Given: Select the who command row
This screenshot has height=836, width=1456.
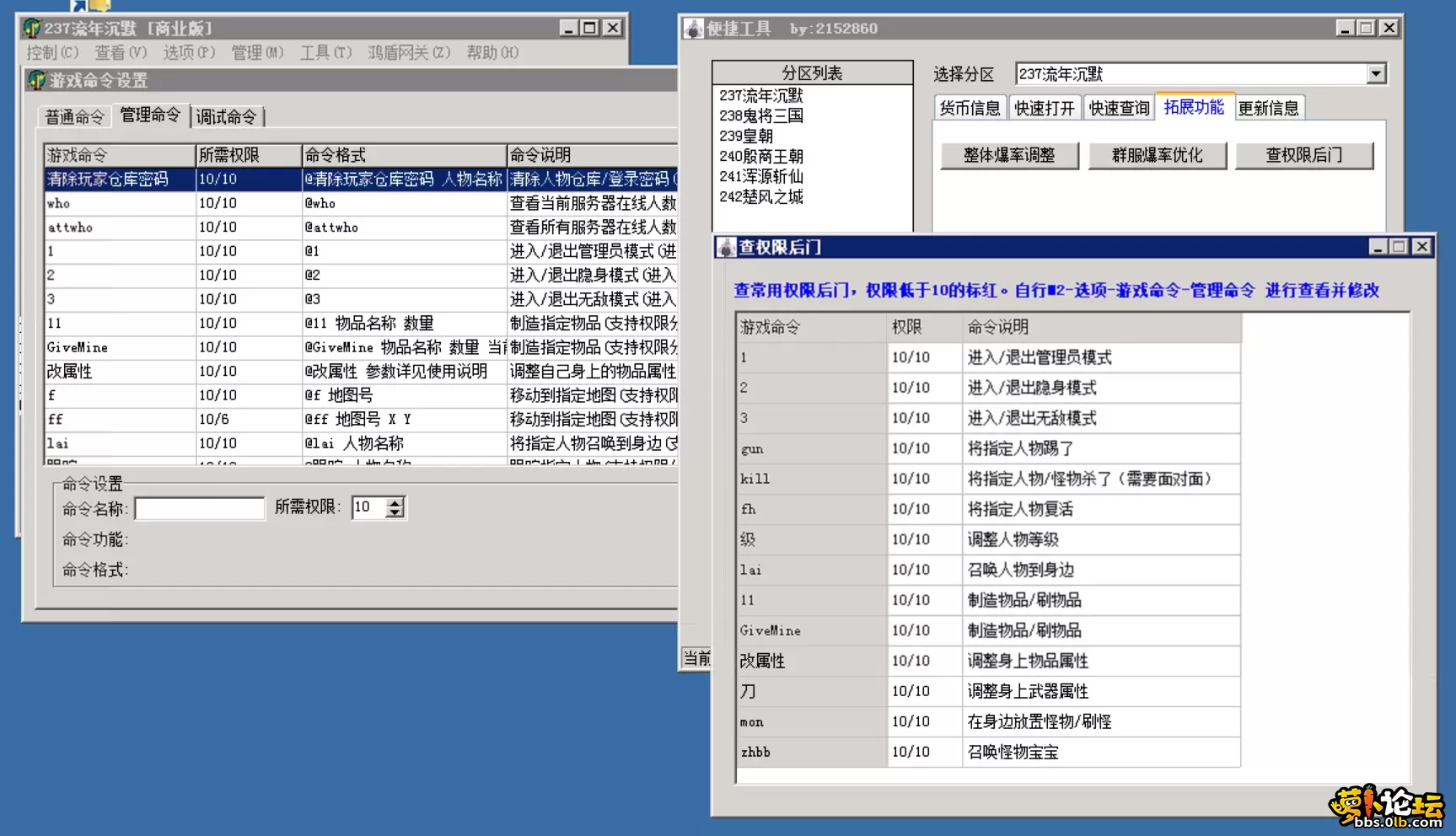Looking at the screenshot, I should 361,203.
